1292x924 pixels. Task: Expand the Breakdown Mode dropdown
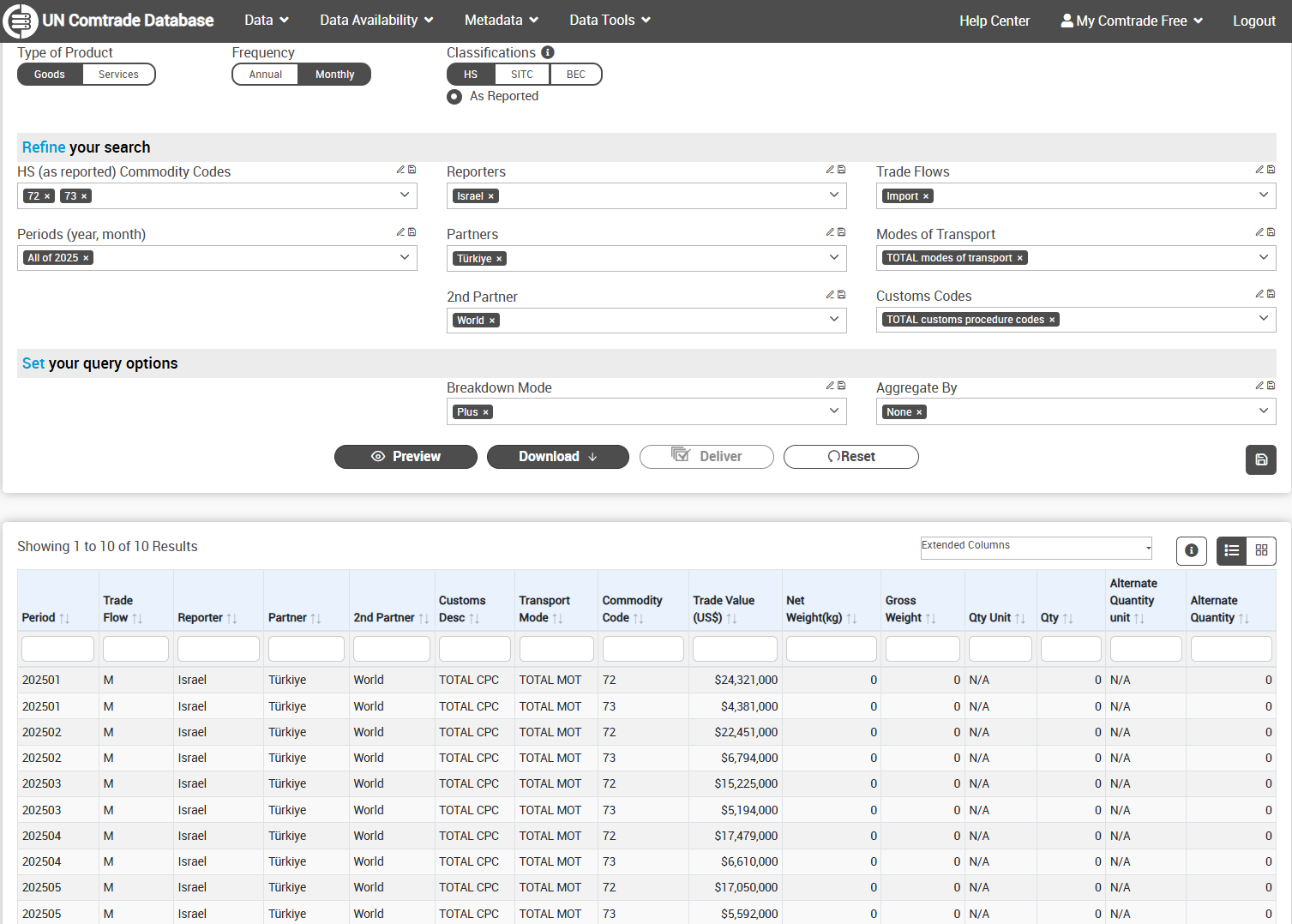pos(833,411)
